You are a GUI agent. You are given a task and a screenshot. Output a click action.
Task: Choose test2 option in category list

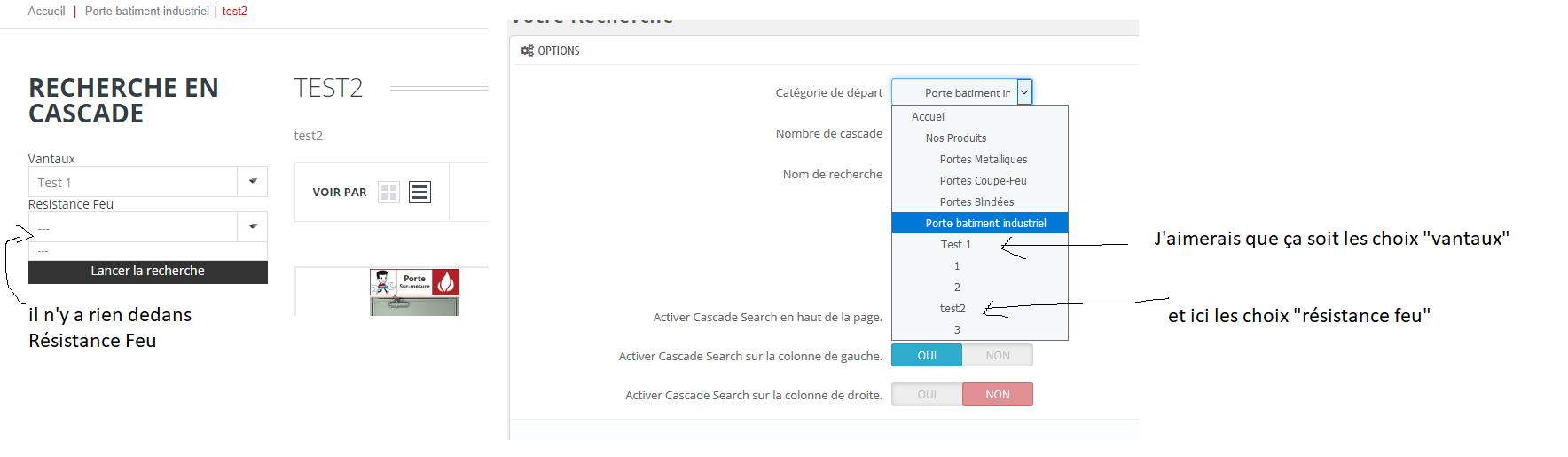[953, 309]
